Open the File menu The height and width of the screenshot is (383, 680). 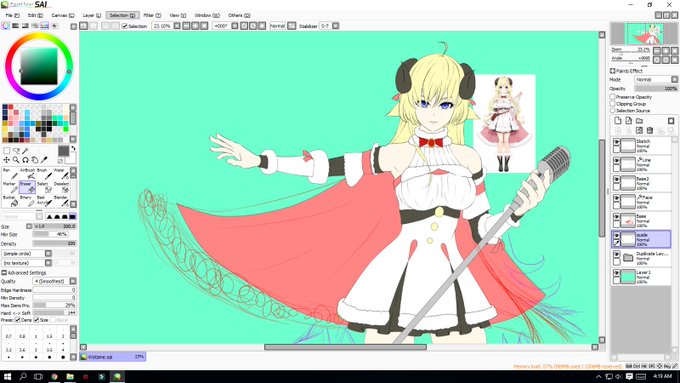12,15
